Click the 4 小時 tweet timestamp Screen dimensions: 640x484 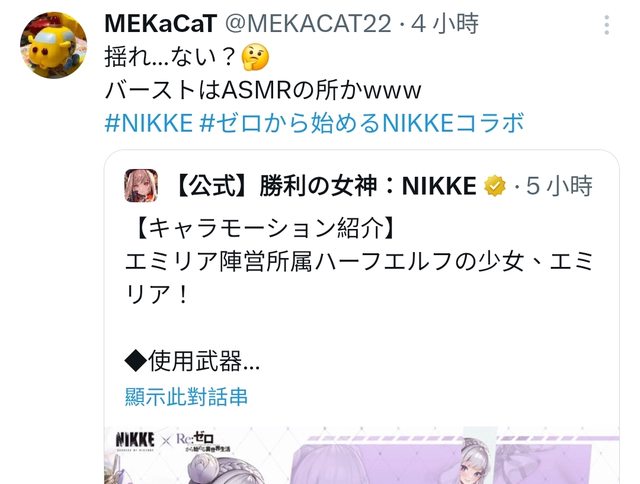coord(444,24)
